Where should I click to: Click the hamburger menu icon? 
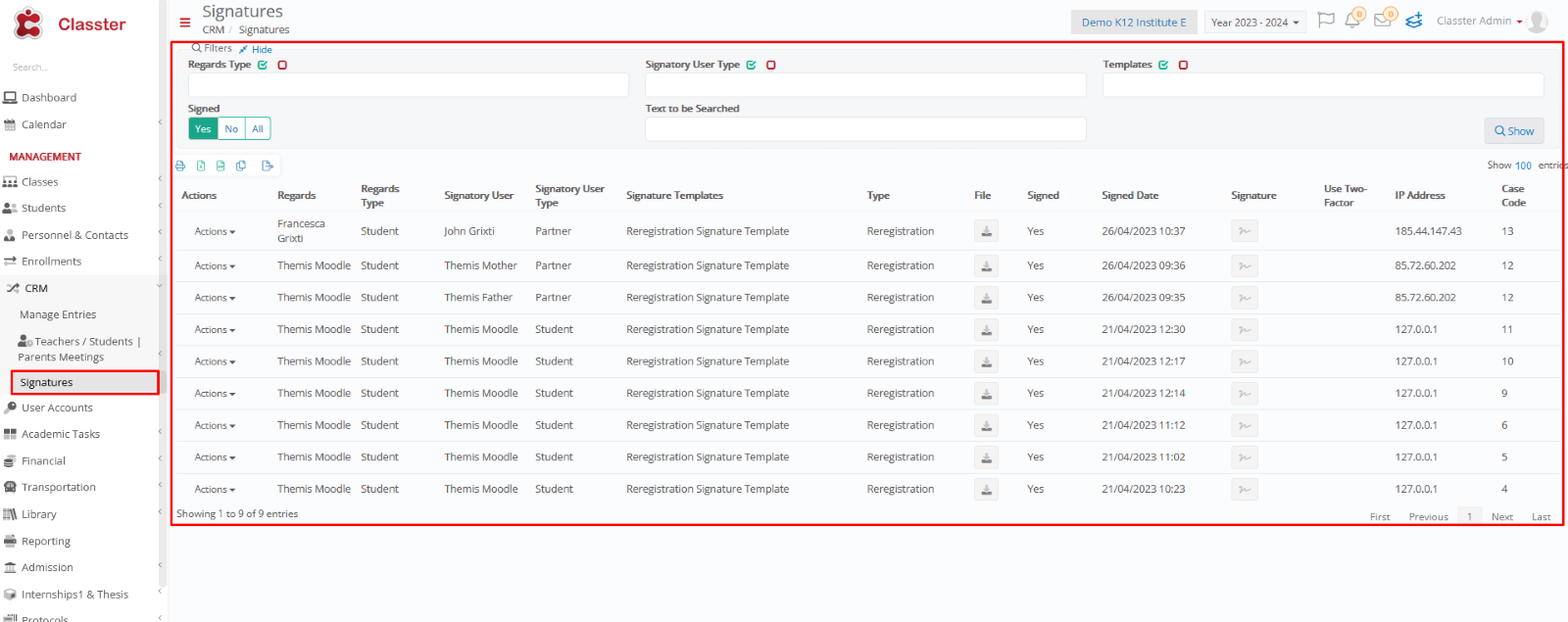point(185,23)
